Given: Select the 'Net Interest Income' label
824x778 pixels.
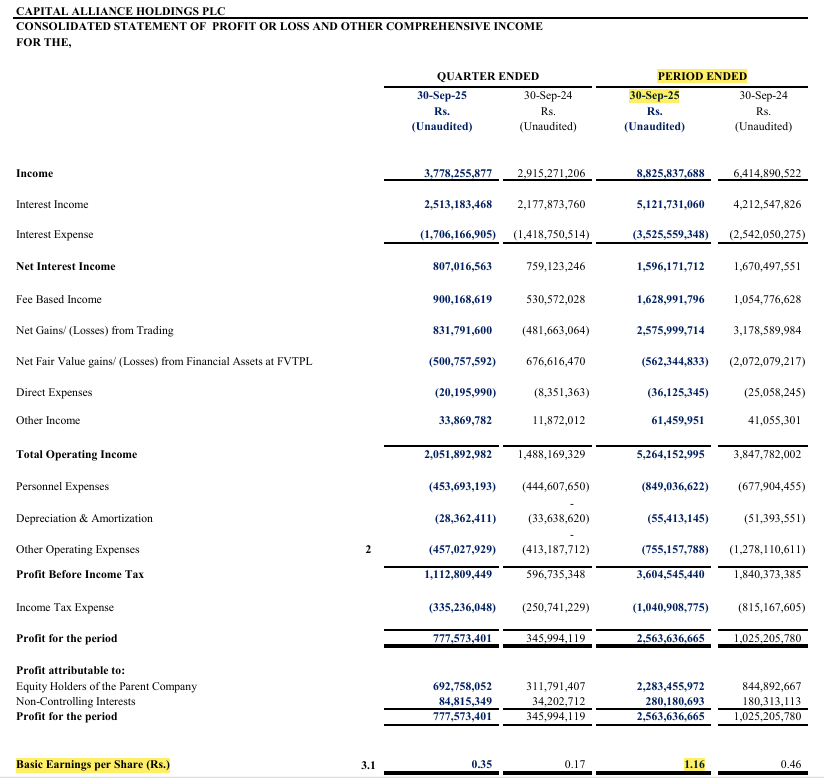Looking at the screenshot, I should [x=66, y=267].
